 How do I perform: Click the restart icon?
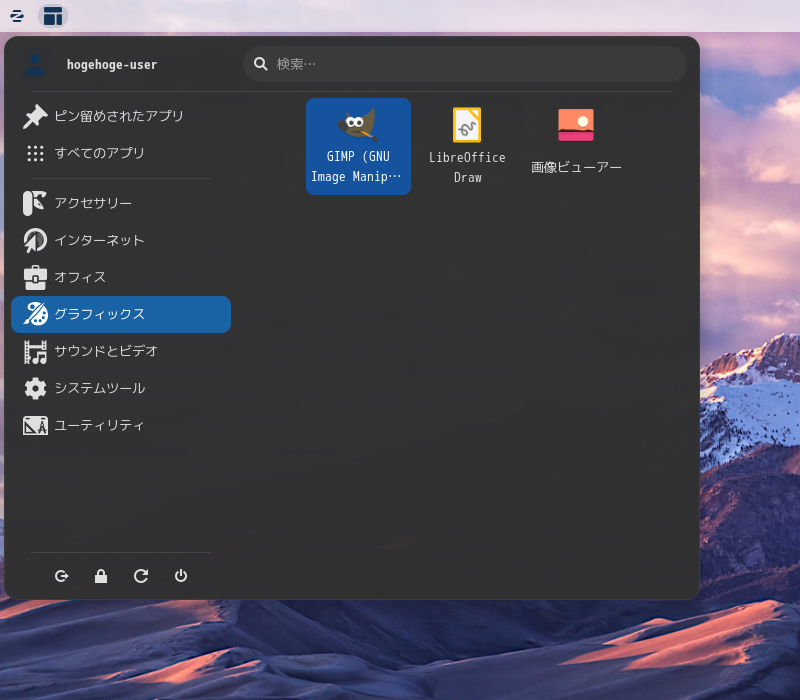[x=141, y=576]
